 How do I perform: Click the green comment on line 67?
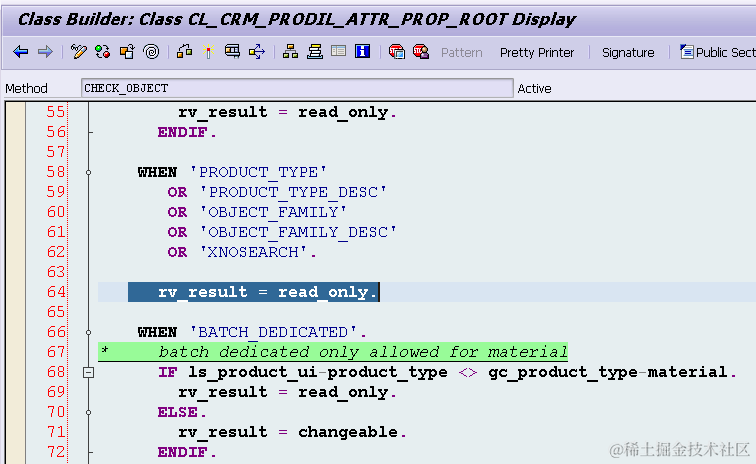(333, 352)
